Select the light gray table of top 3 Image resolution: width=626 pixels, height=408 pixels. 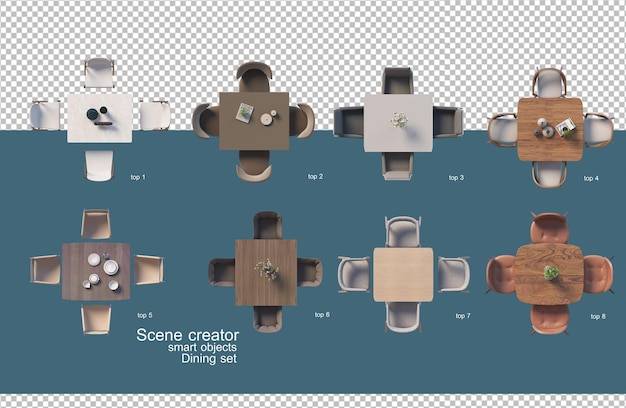398,123
